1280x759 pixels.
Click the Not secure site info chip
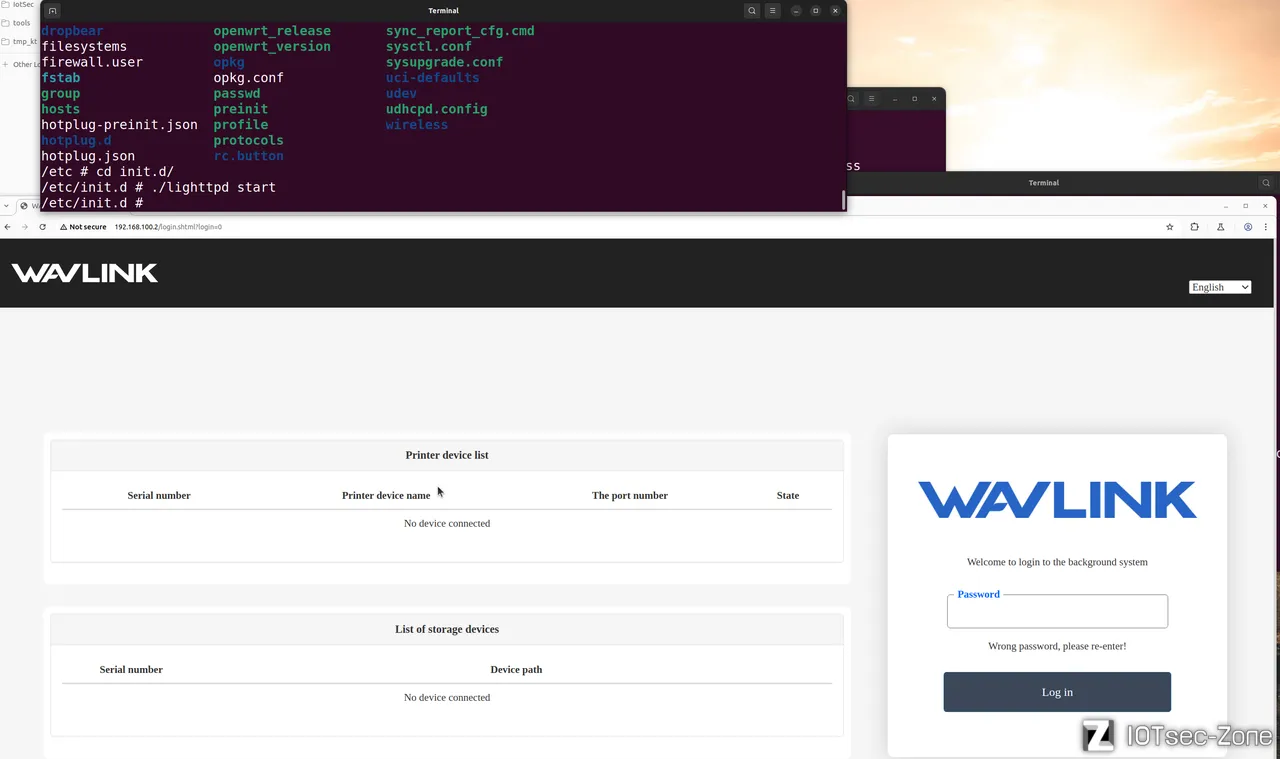click(x=83, y=227)
